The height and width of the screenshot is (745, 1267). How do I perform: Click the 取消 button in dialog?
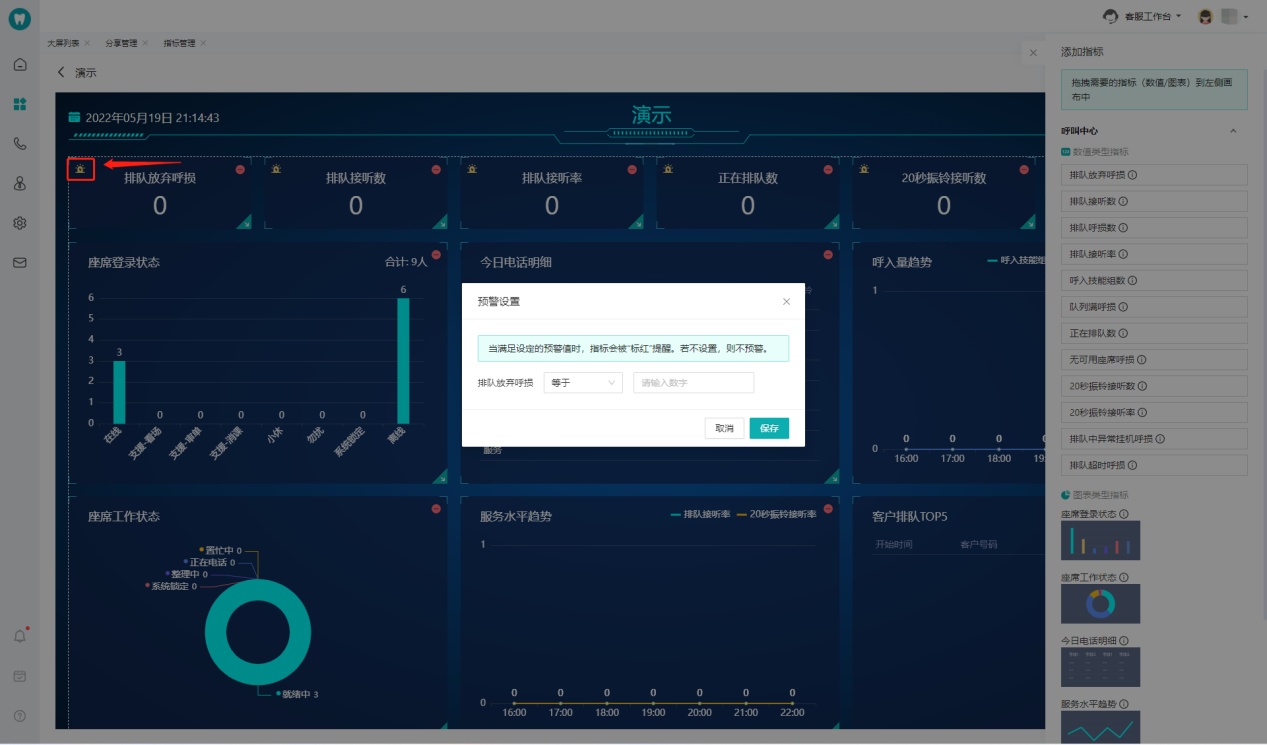[x=724, y=428]
